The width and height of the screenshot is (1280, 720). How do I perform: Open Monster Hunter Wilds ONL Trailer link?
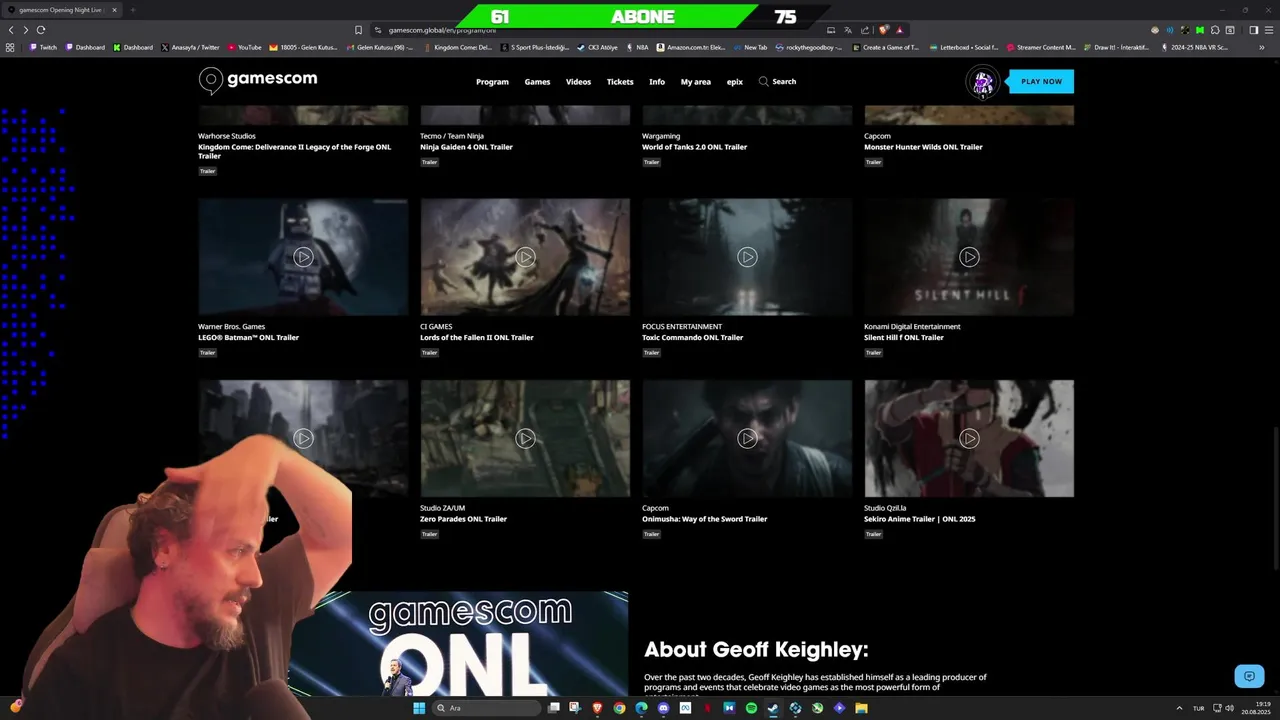point(923,147)
